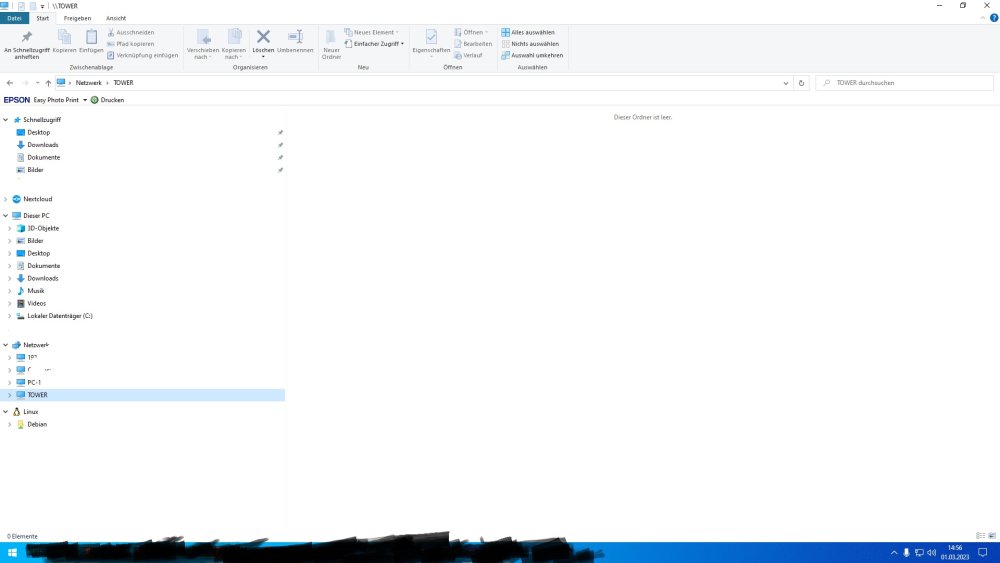Select Lokaler Datenträger (C:)
1000x563 pixels.
coord(59,316)
